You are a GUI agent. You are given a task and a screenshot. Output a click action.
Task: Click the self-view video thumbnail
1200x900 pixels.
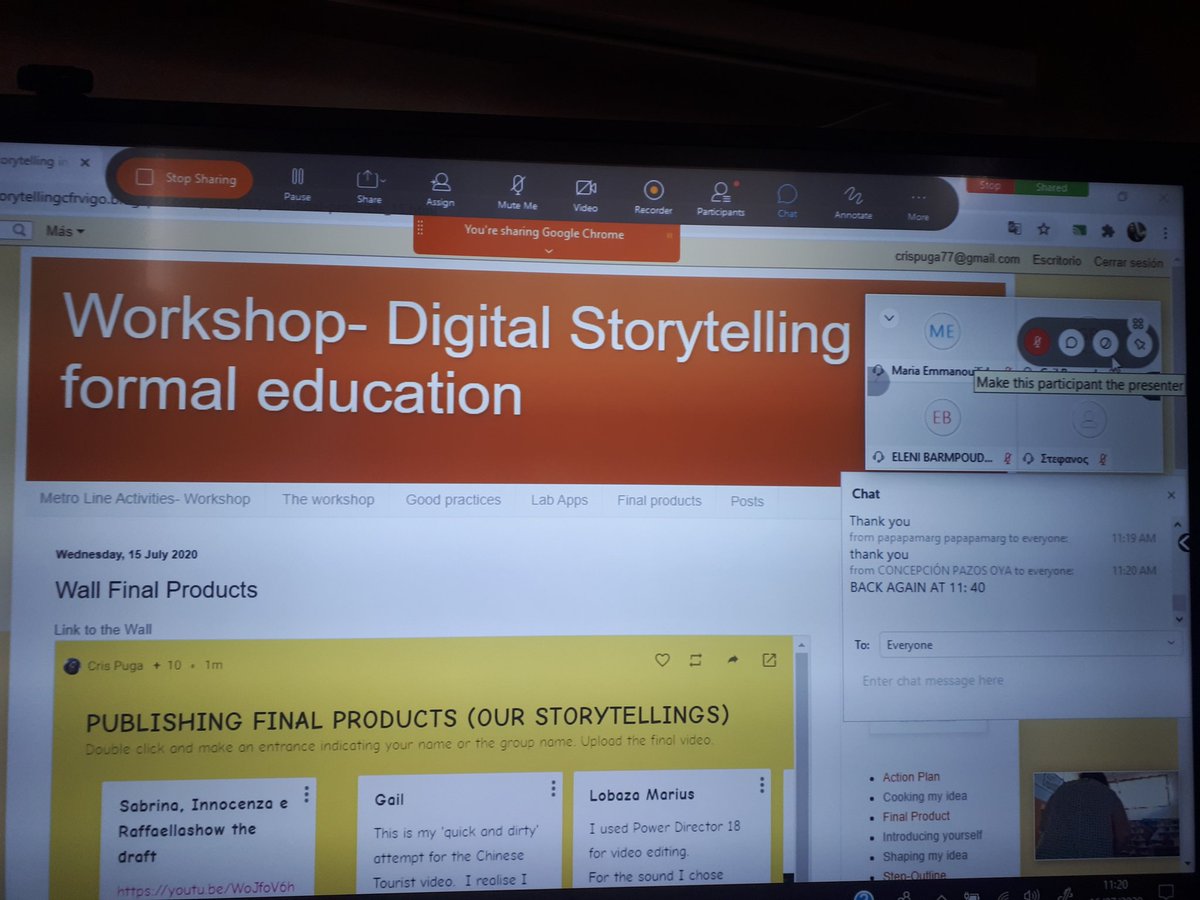tap(1107, 816)
